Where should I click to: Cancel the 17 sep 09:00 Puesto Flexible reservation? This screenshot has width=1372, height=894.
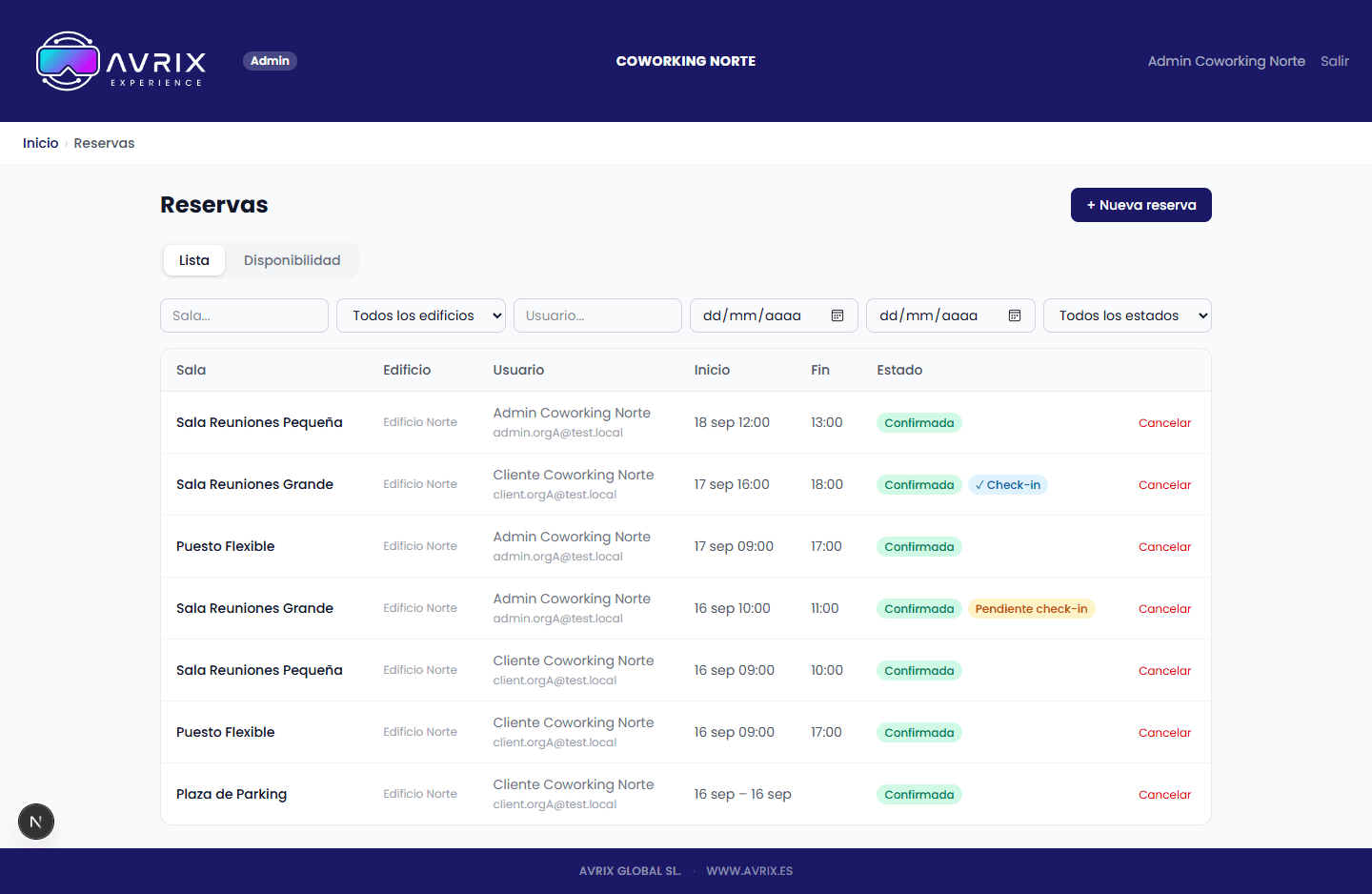coord(1165,547)
